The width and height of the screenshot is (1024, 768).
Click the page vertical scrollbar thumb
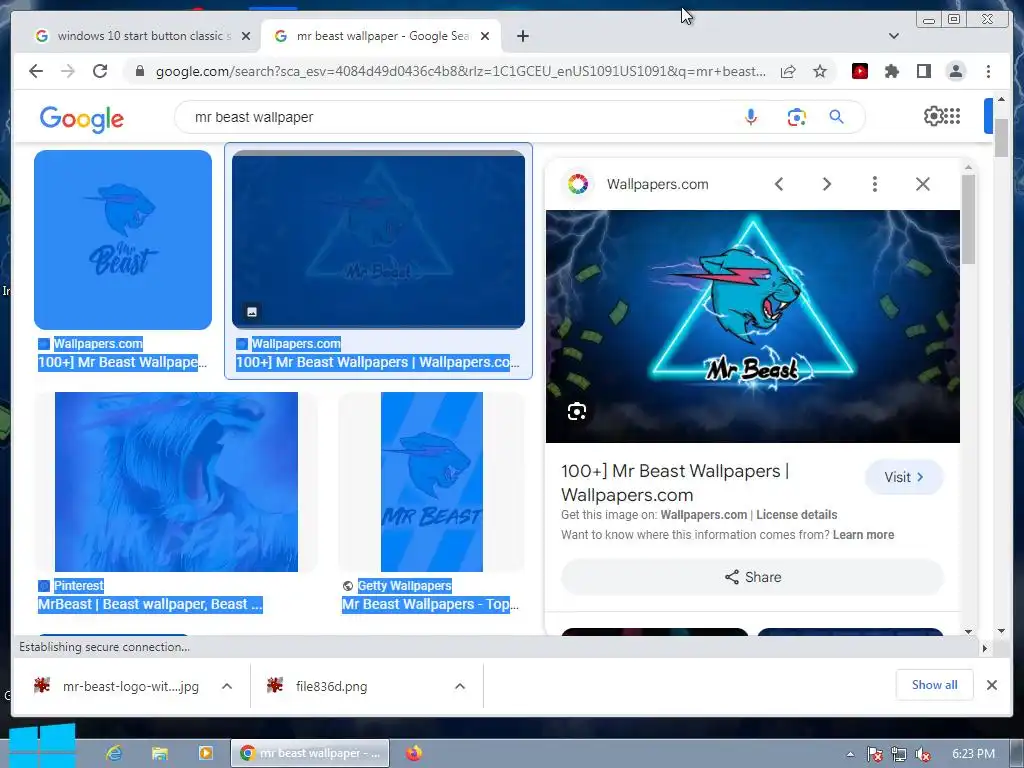[1001, 137]
